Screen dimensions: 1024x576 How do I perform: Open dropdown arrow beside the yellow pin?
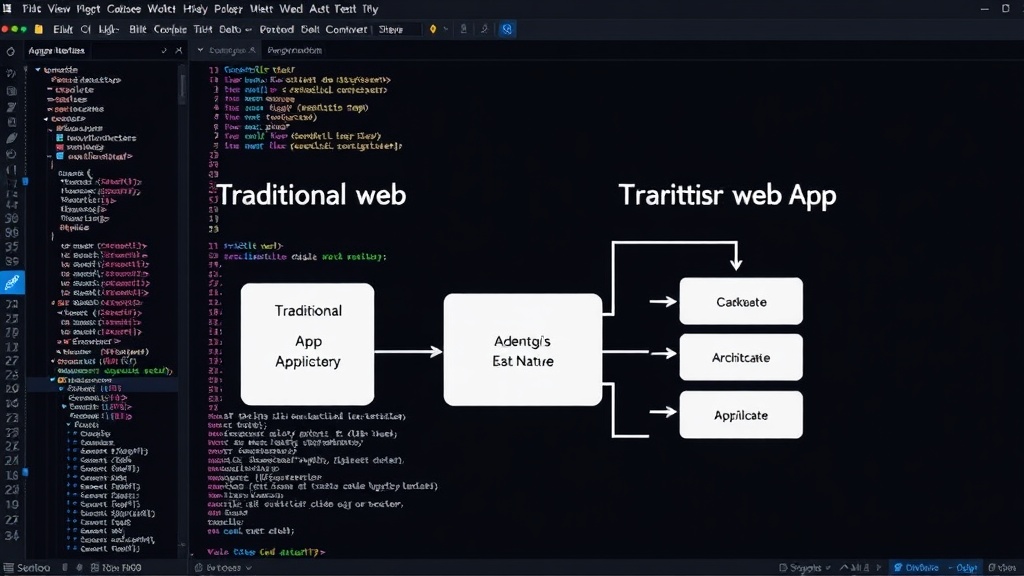(446, 29)
